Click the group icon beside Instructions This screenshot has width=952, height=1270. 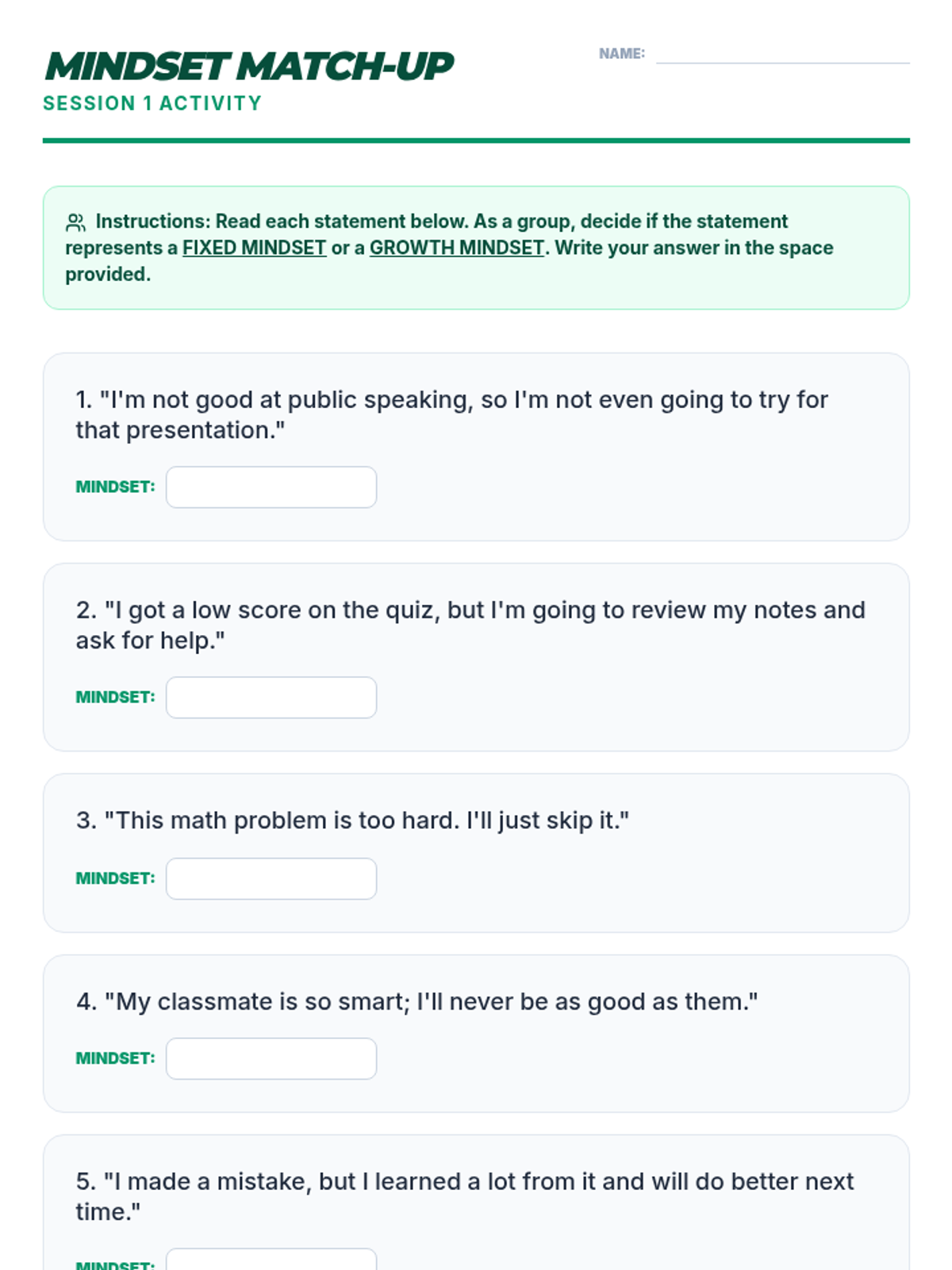(x=75, y=222)
